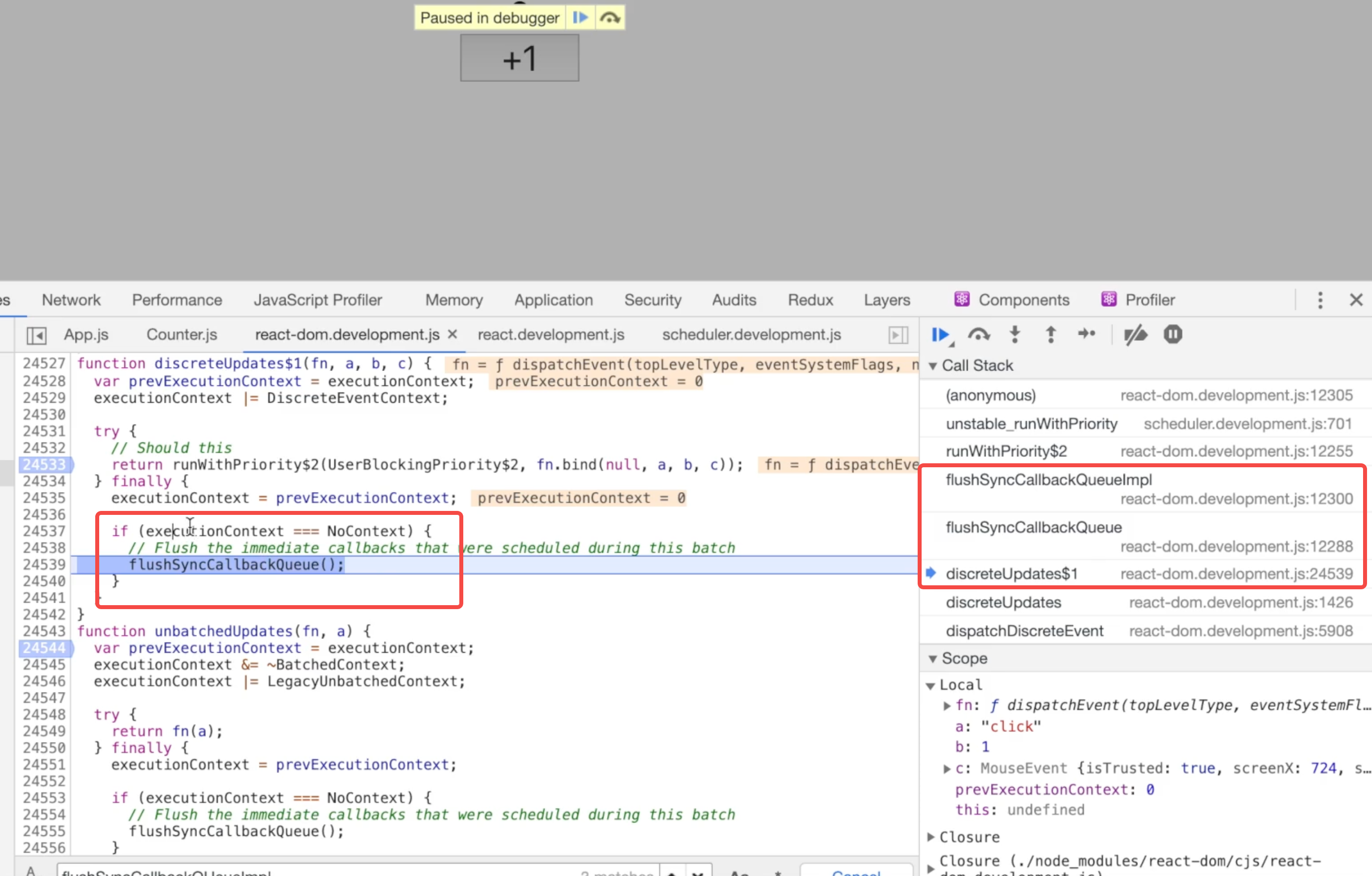Click the Step into next function call arrow

click(1015, 334)
